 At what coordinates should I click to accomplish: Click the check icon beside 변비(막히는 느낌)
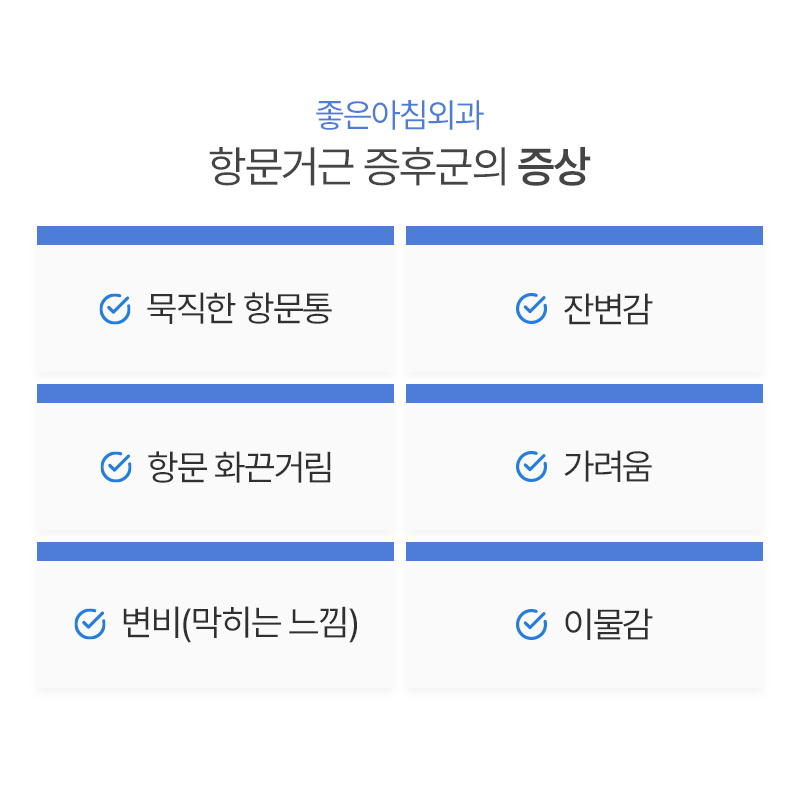tap(90, 624)
